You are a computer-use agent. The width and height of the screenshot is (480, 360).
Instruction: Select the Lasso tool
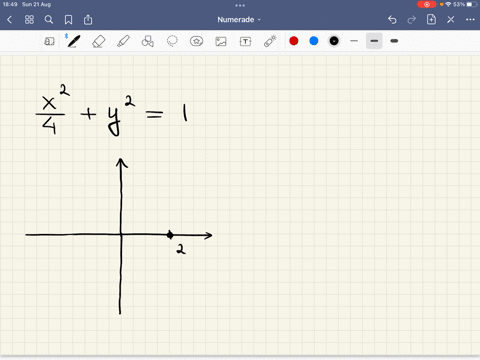click(172, 41)
